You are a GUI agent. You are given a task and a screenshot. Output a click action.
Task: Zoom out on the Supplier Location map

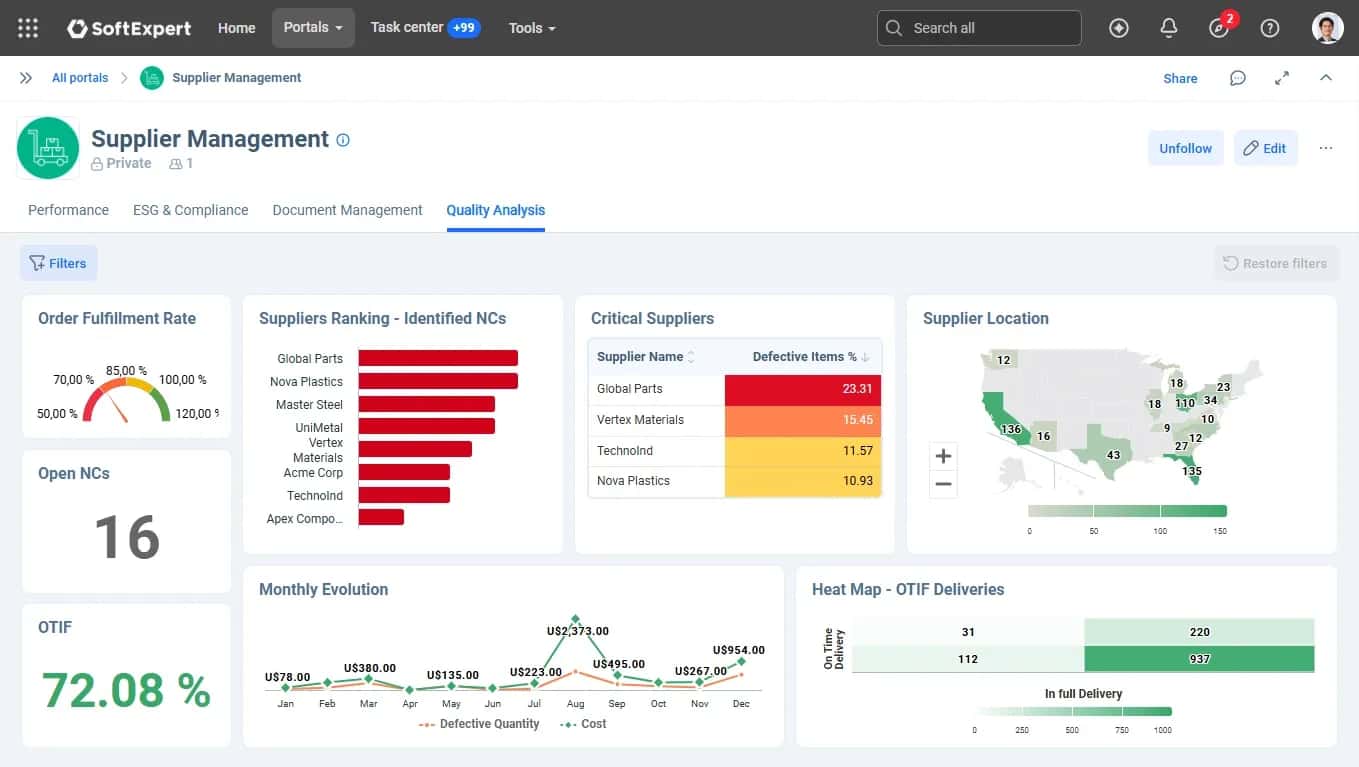pos(943,485)
